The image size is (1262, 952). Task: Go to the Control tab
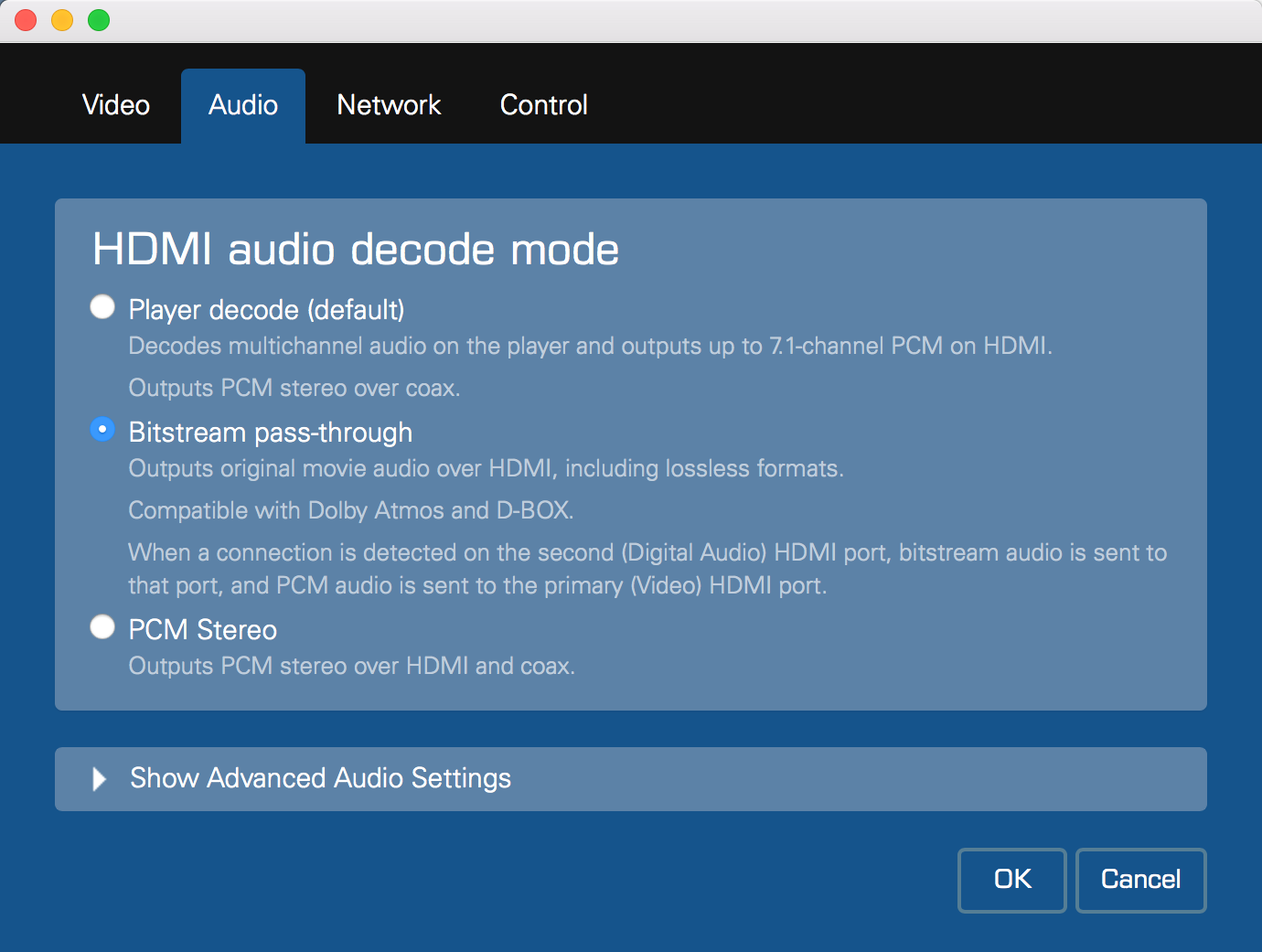pyautogui.click(x=543, y=105)
